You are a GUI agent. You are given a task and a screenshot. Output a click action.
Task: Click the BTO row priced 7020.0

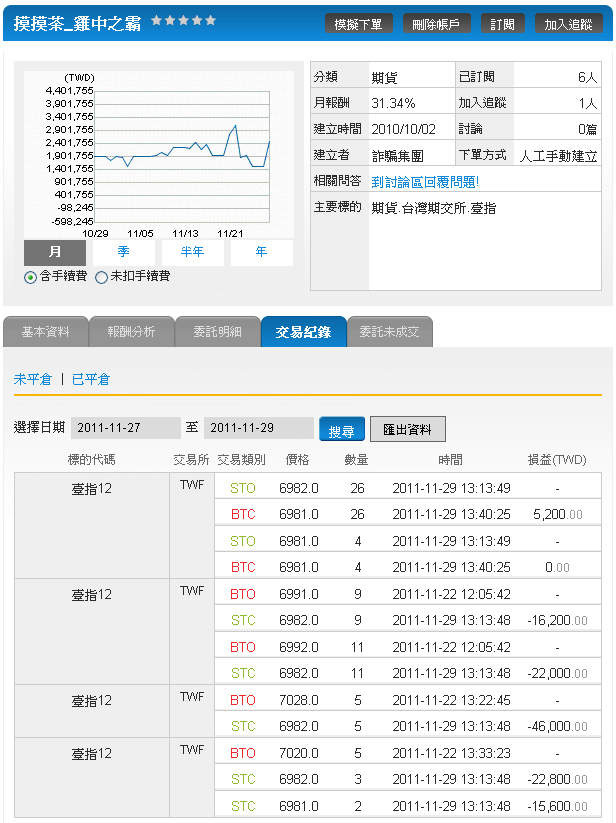coord(408,753)
